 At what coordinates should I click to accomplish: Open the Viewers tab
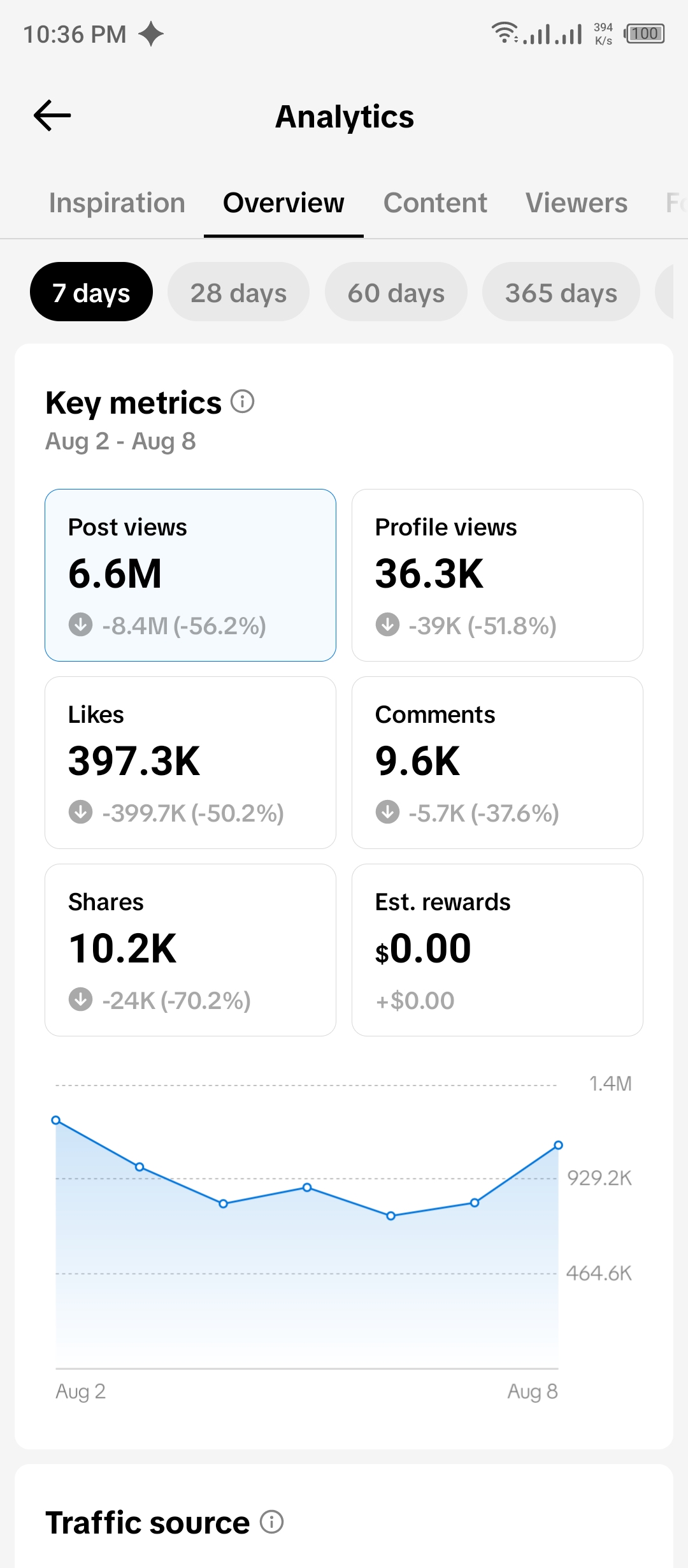point(577,203)
